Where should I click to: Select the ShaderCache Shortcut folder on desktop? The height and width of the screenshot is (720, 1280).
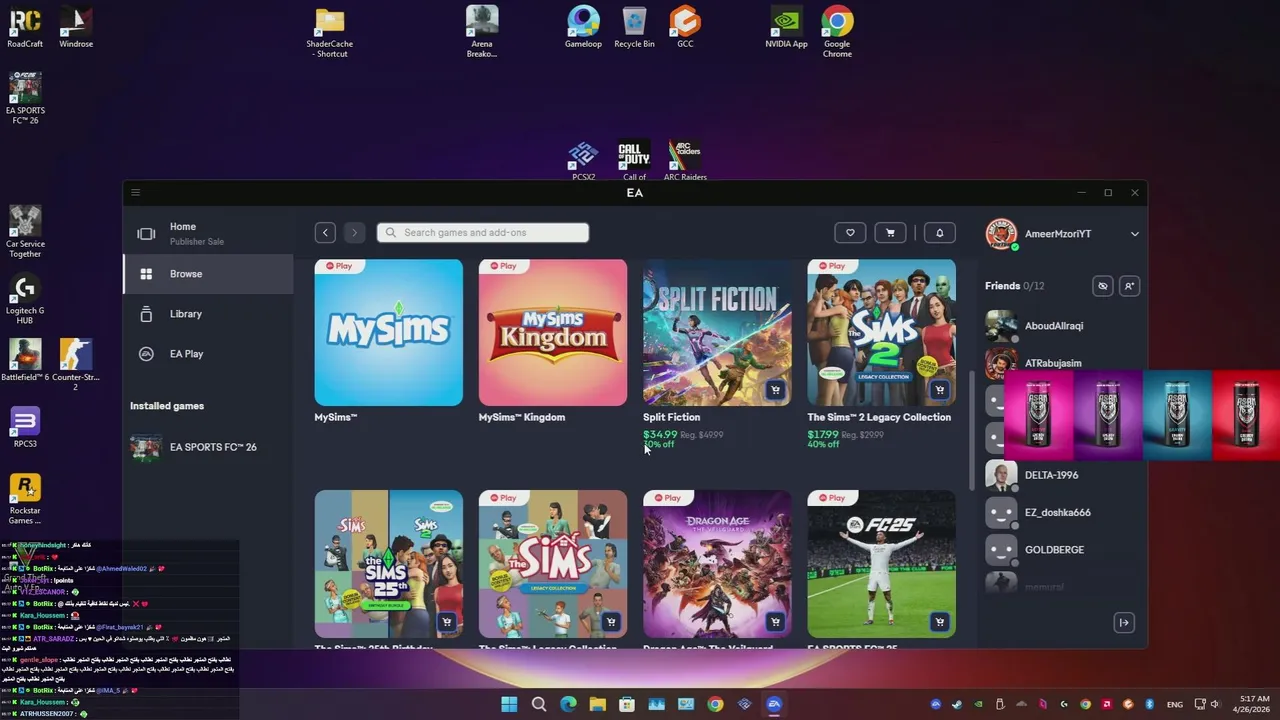click(330, 33)
